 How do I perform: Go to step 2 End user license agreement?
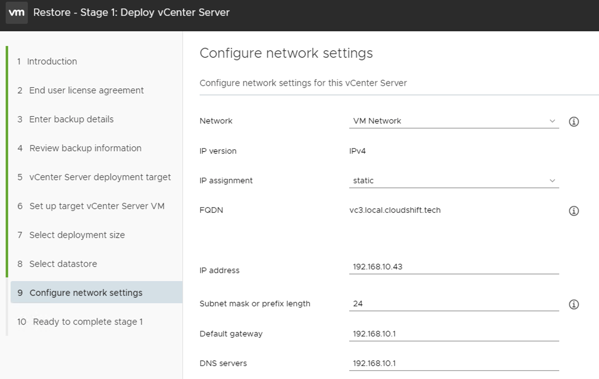point(80,91)
